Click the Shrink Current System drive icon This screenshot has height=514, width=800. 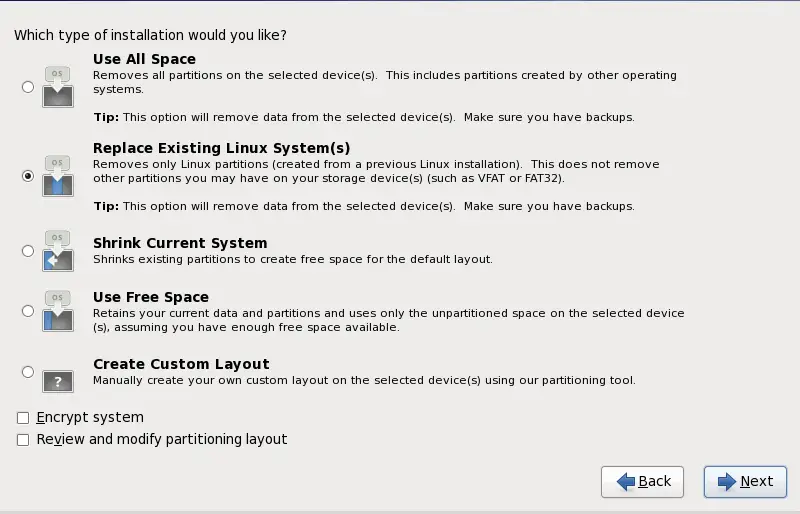point(58,251)
